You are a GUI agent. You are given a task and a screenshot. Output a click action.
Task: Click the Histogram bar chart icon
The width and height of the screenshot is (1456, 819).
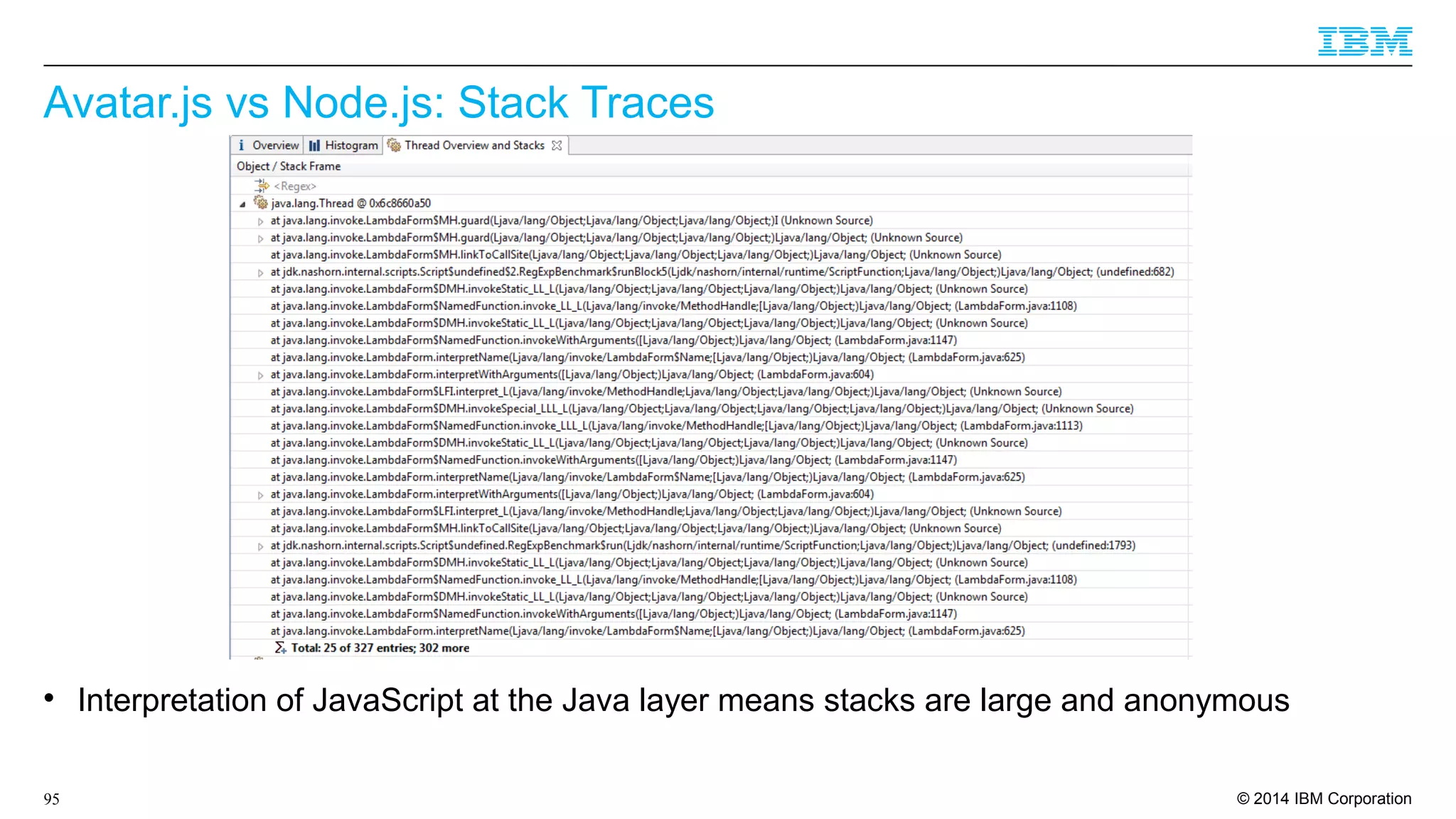(314, 145)
